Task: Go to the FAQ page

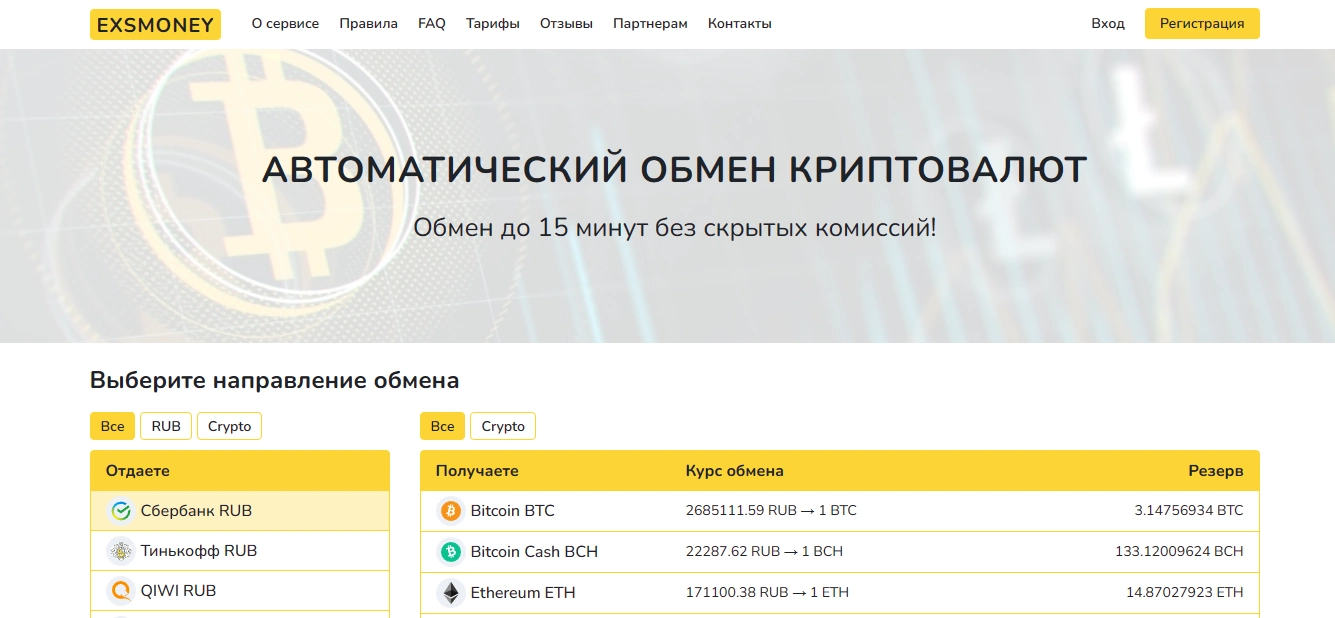Action: [432, 24]
